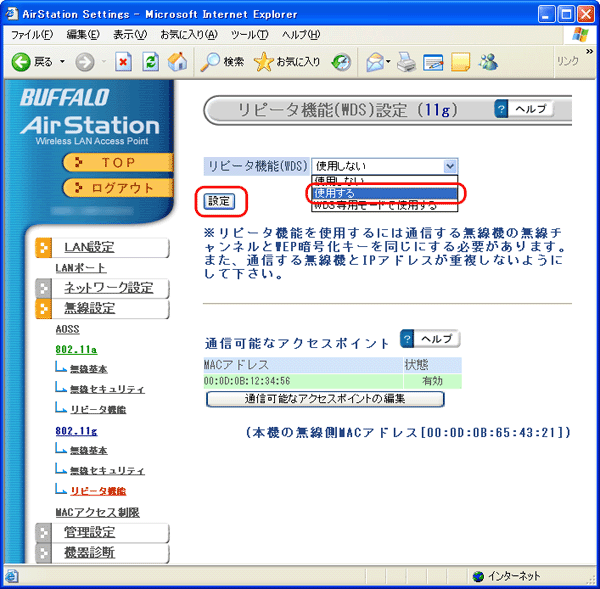
Task: Click the IE Back arrow icon
Action: pyautogui.click(x=21, y=62)
